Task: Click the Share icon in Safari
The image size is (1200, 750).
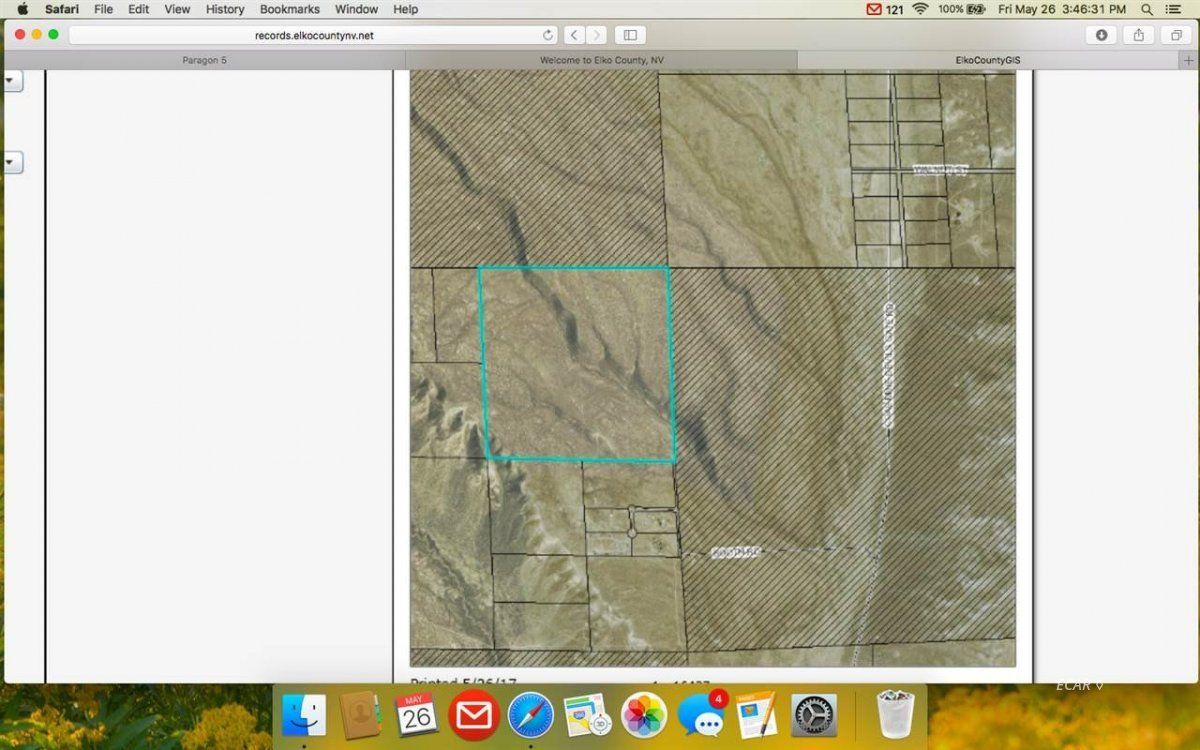Action: point(1139,35)
